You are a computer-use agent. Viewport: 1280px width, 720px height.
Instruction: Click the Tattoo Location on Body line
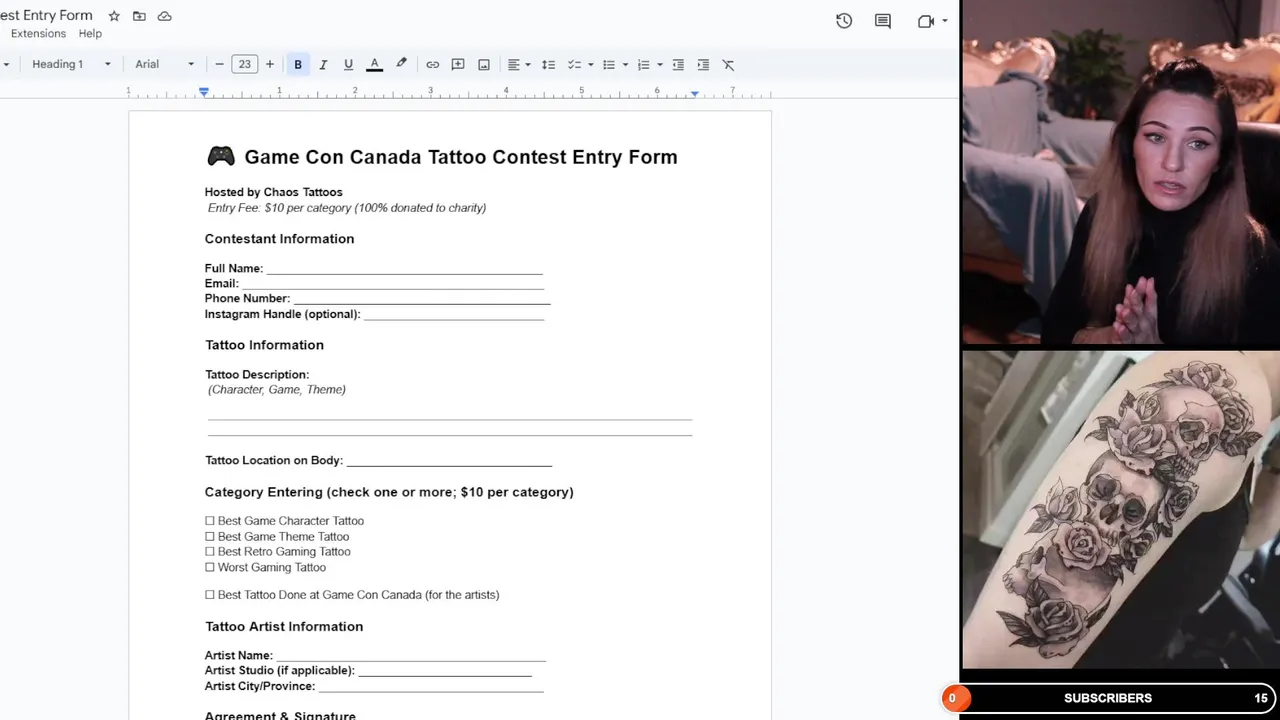(x=449, y=461)
